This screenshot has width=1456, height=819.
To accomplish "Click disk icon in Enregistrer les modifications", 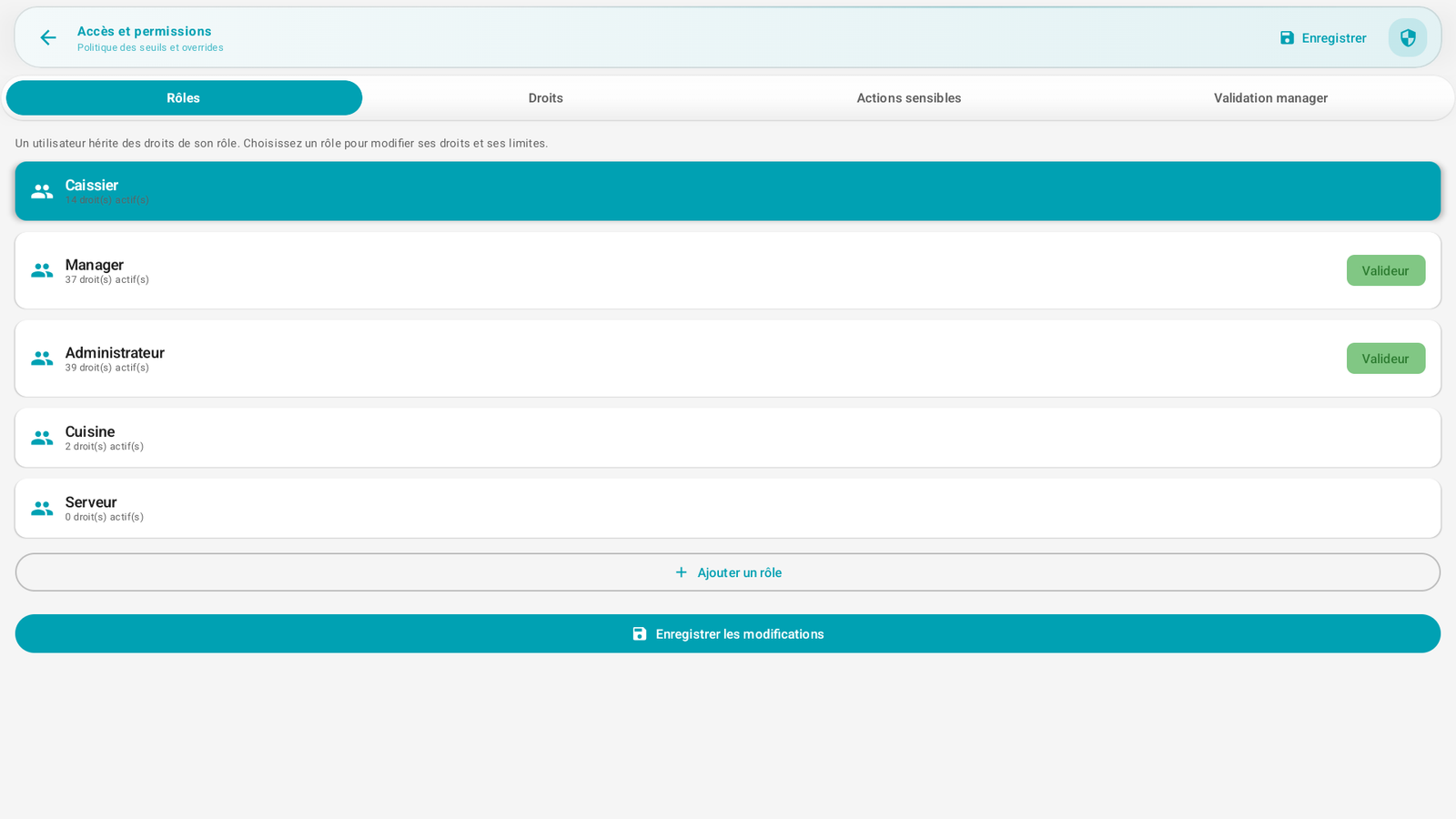I will tap(640, 633).
